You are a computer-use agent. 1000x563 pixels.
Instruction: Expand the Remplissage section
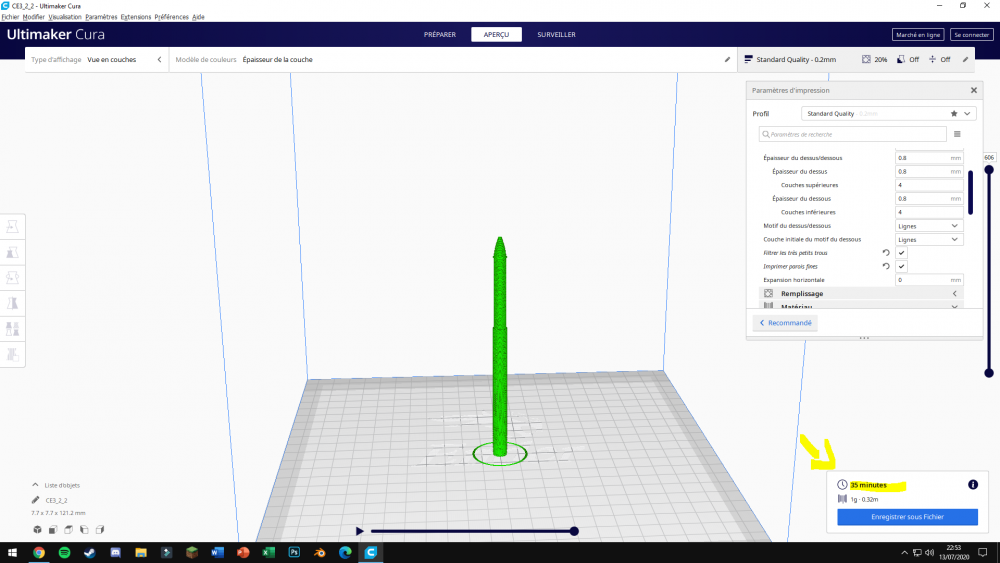tap(861, 293)
